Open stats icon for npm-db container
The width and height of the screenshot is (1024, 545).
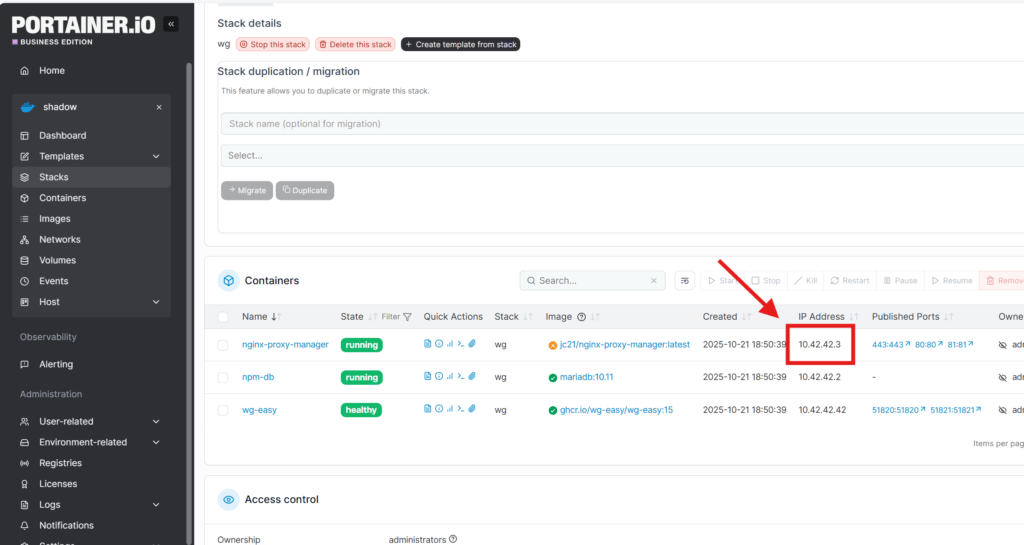[449, 377]
